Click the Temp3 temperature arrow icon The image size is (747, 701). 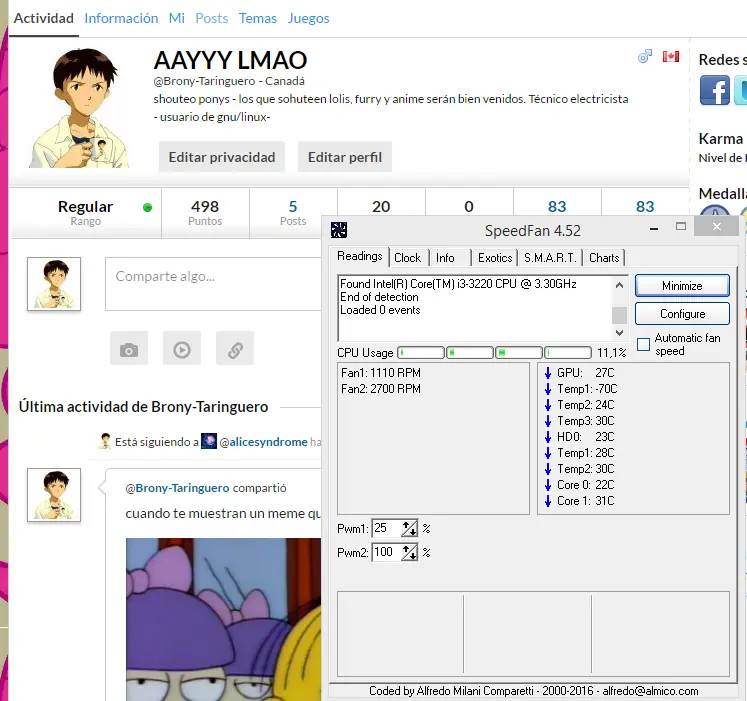[x=548, y=421]
